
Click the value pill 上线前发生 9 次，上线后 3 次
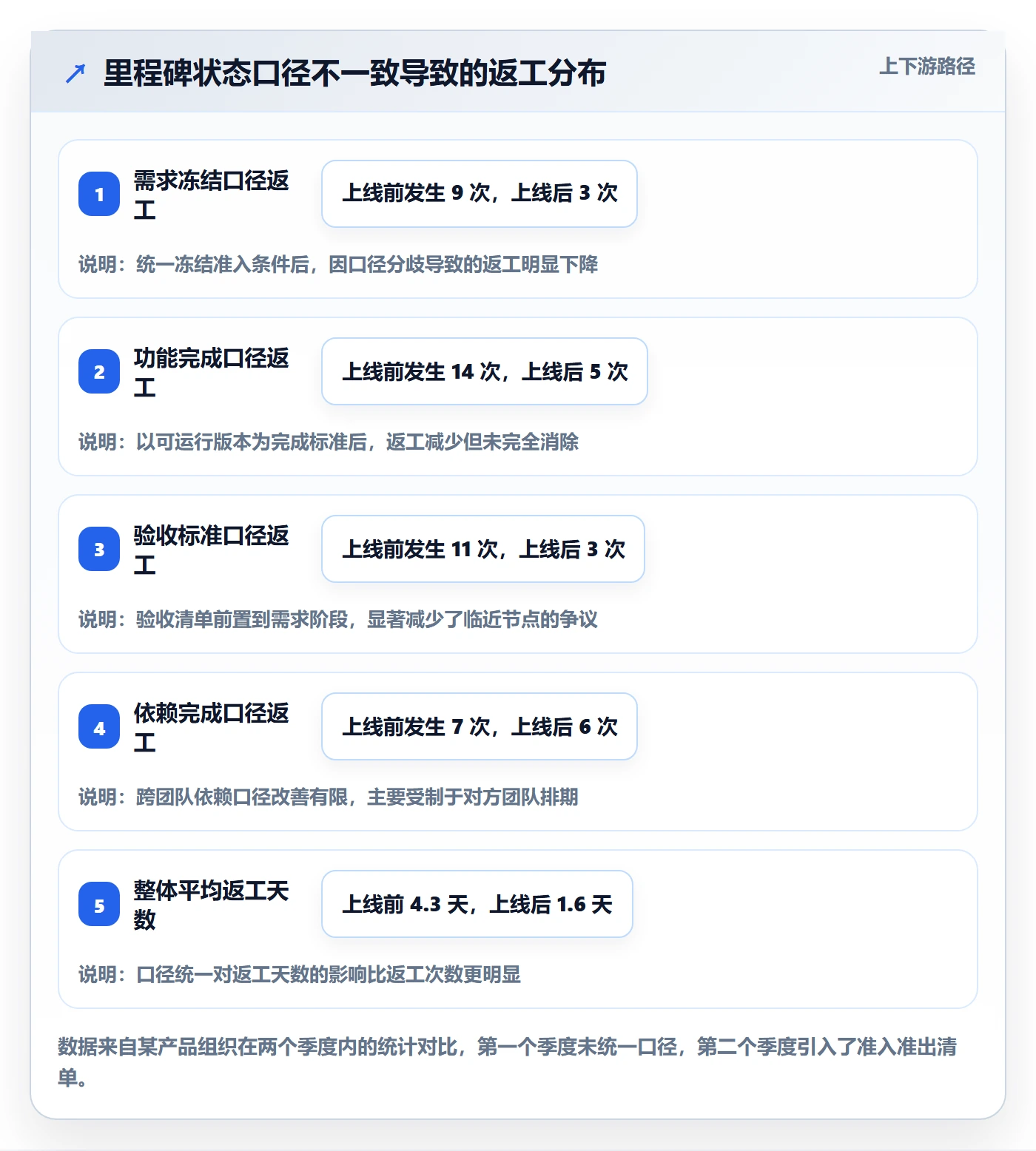[x=480, y=194]
